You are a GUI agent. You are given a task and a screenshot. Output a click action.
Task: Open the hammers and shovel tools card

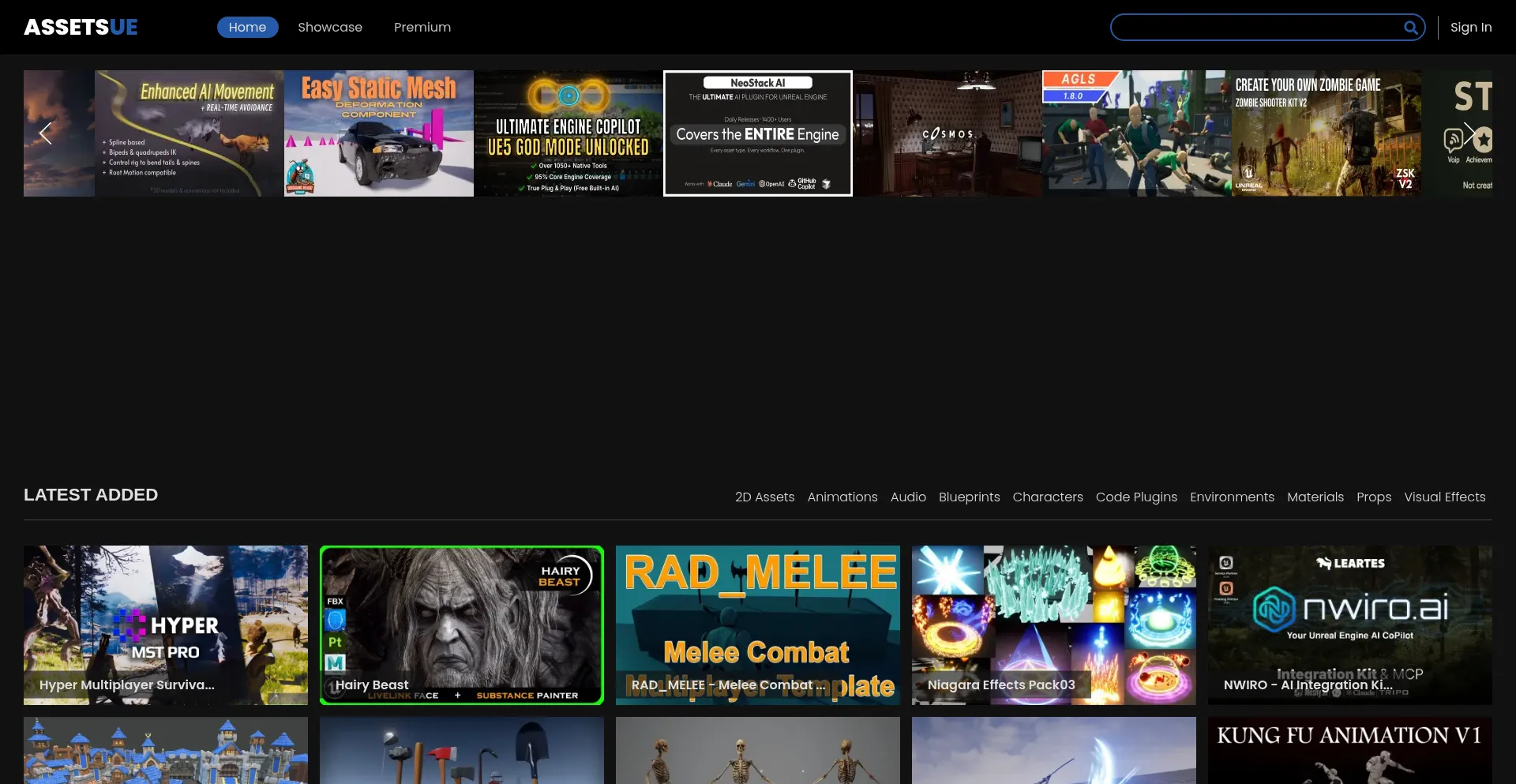[462, 750]
